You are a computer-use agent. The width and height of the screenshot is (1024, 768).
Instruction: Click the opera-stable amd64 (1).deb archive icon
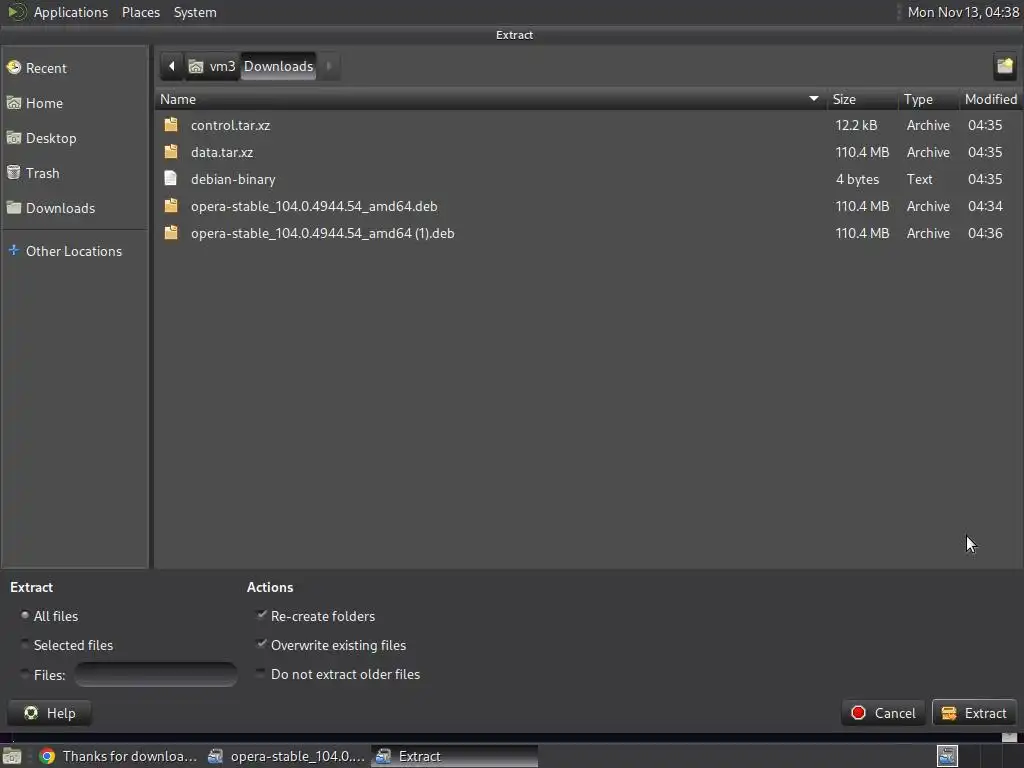point(171,232)
